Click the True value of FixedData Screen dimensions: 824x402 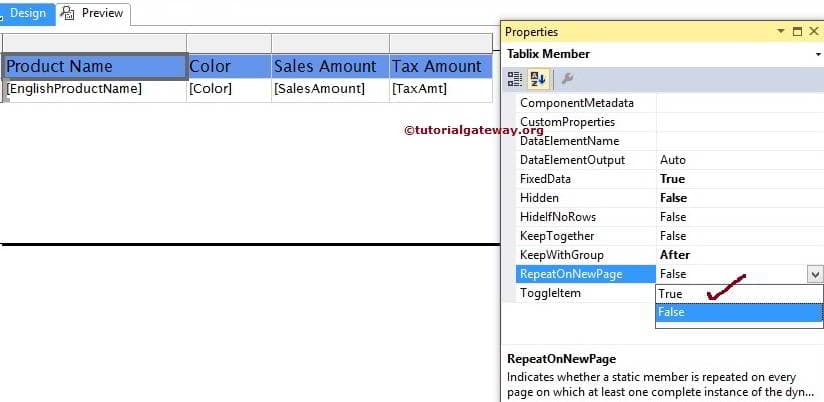pyautogui.click(x=673, y=179)
